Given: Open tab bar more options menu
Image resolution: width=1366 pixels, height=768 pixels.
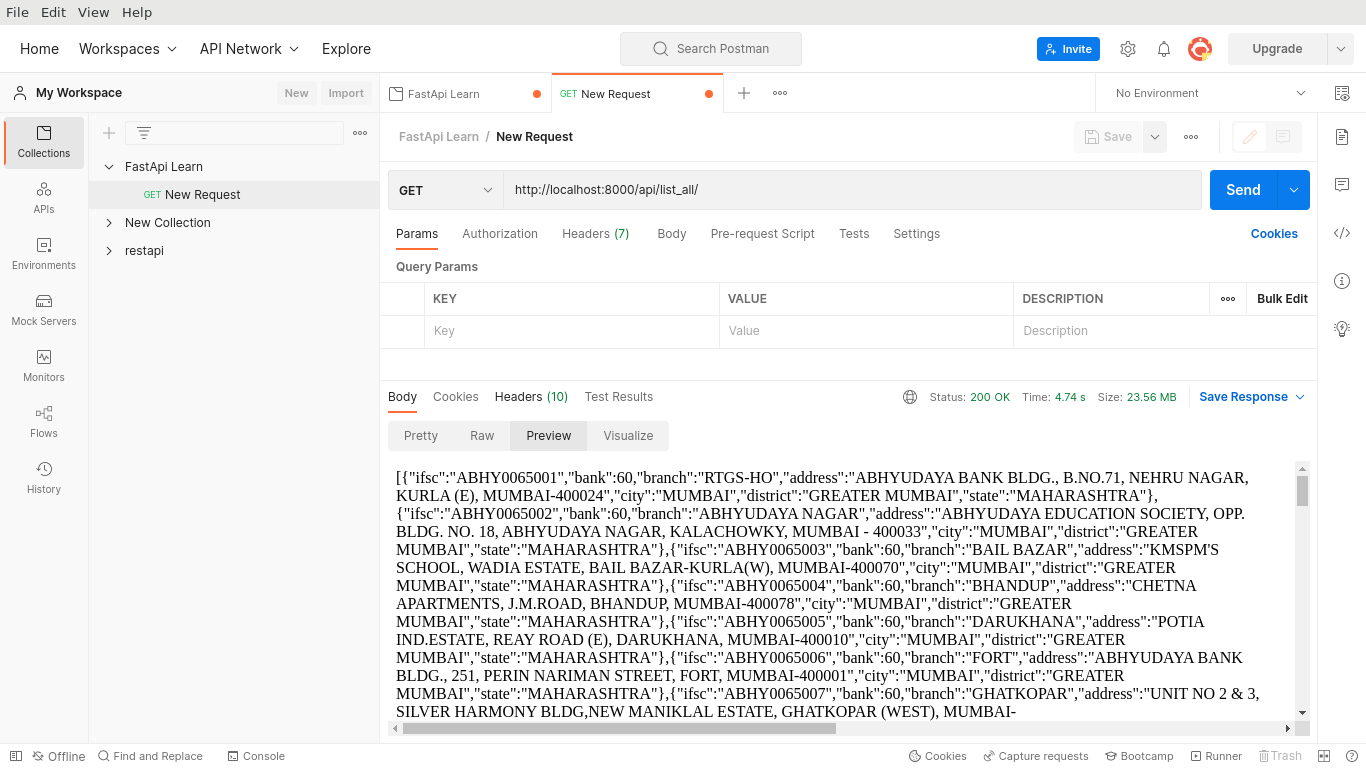Looking at the screenshot, I should click(x=780, y=93).
